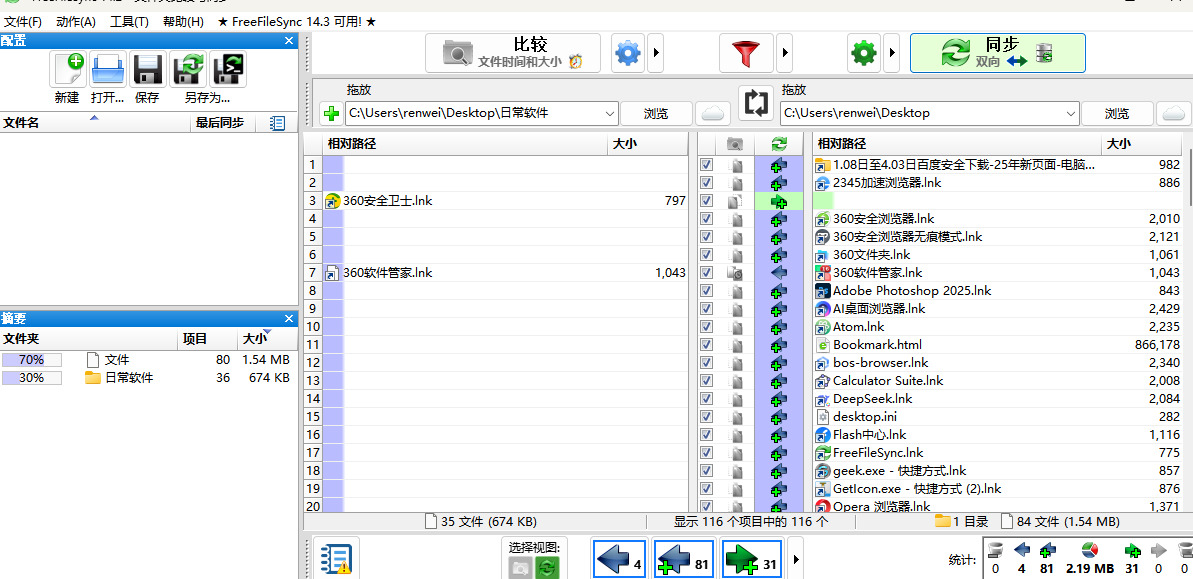Open 工具(T) menu
This screenshot has width=1193, height=579.
coord(129,22)
